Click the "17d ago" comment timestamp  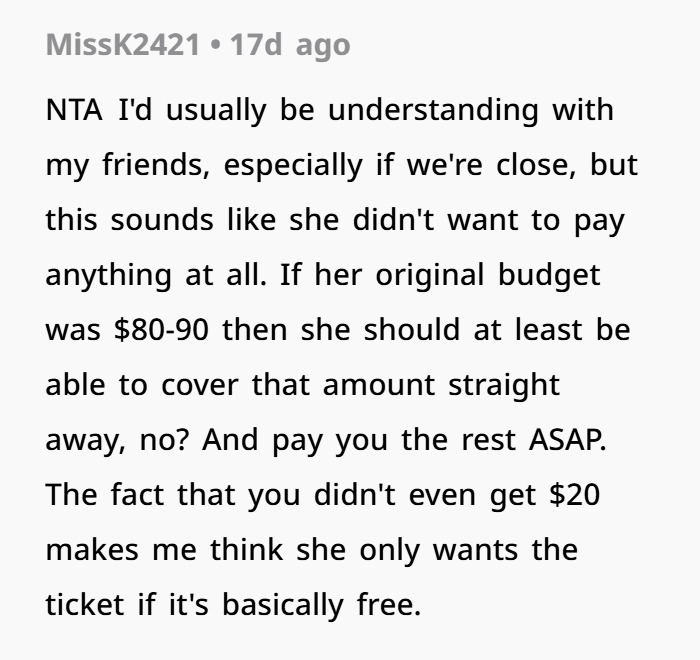pos(291,45)
